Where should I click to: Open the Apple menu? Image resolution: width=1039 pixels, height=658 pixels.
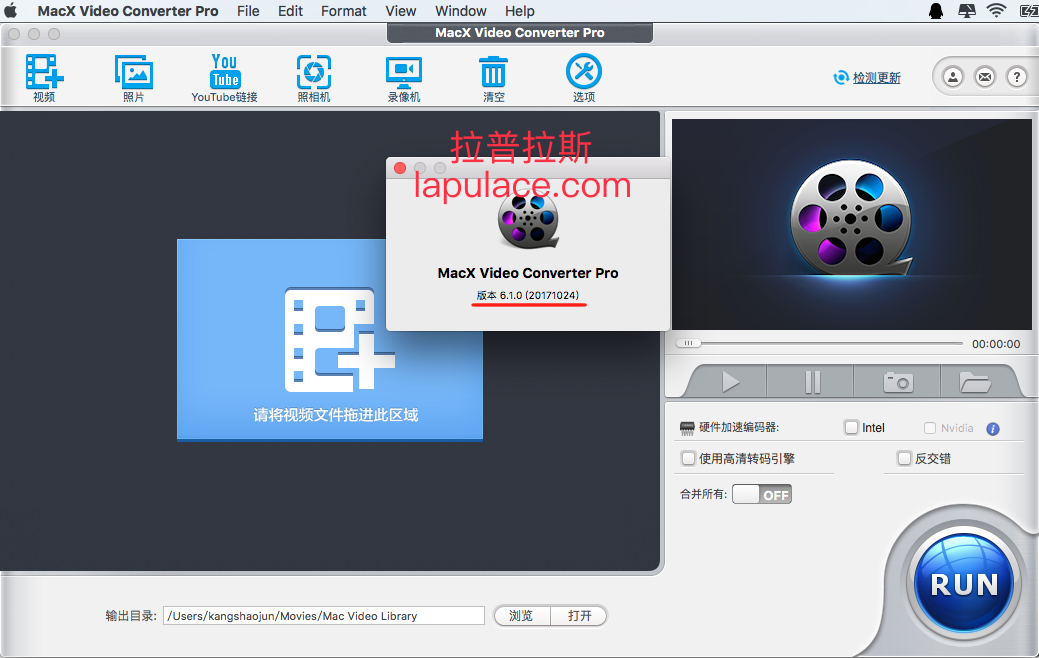pos(11,11)
